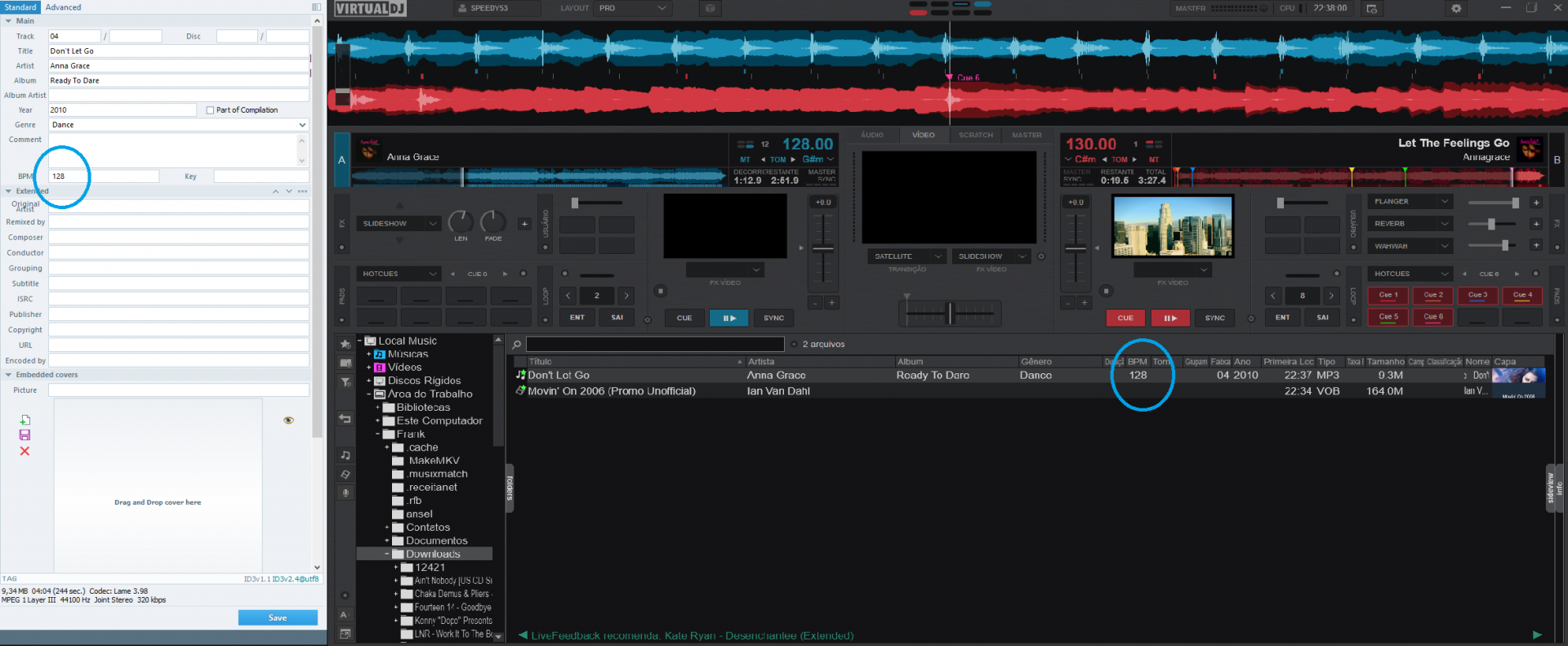Expand the Músicas tree node
Viewport: 1568px width, 646px height.
(368, 354)
